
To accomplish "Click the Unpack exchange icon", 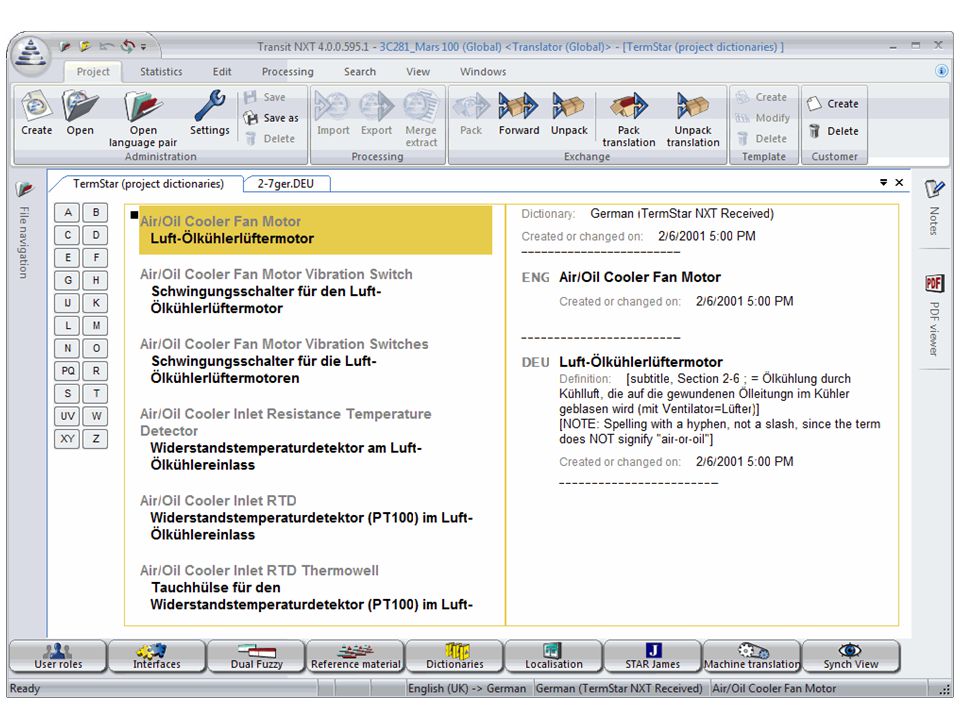I will (569, 113).
